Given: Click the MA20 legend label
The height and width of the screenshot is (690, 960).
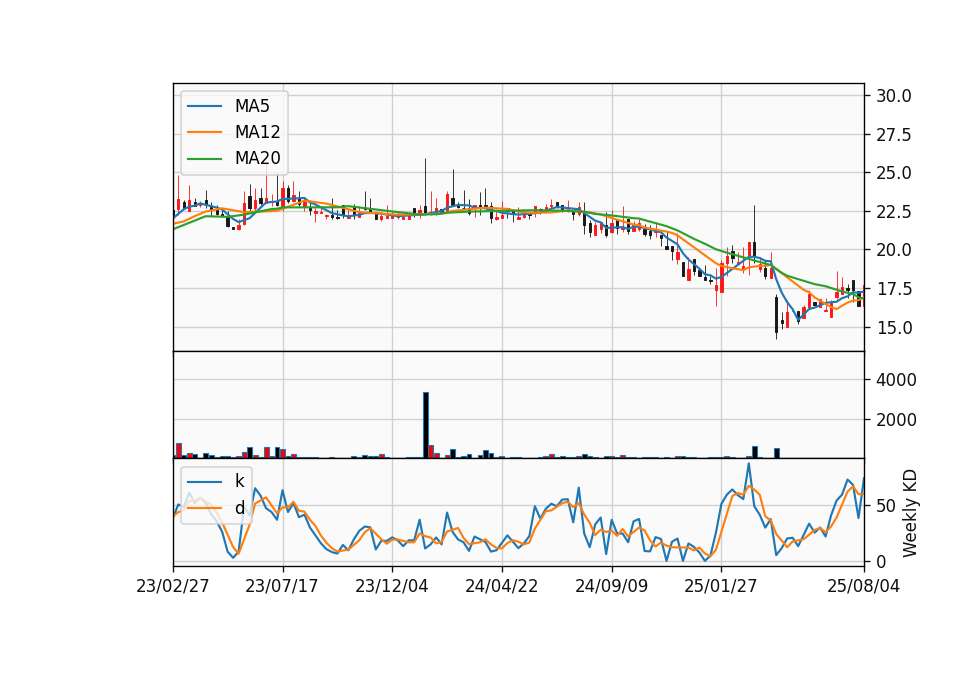Looking at the screenshot, I should click(x=257, y=158).
